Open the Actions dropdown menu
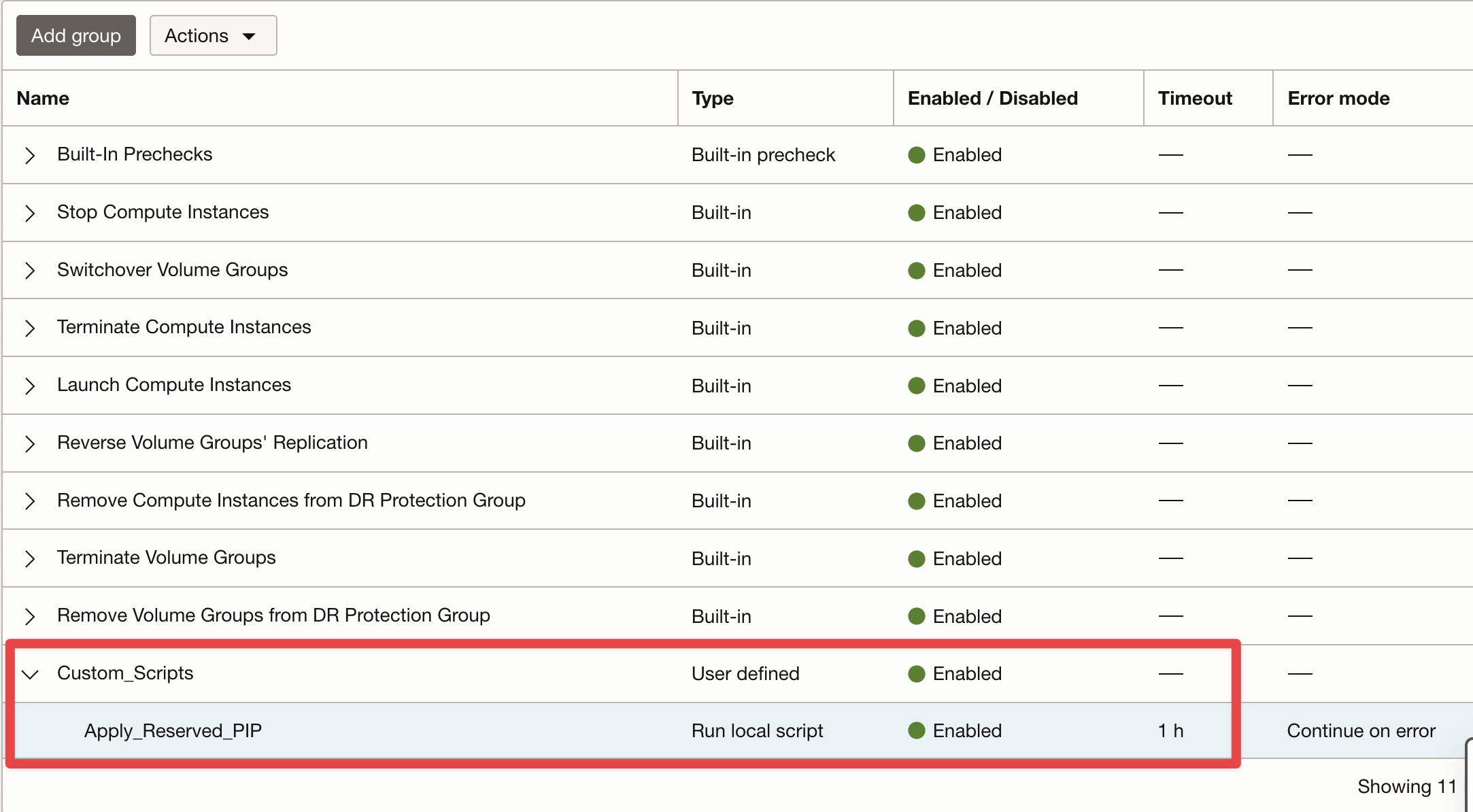Image resolution: width=1473 pixels, height=812 pixels. [x=212, y=35]
